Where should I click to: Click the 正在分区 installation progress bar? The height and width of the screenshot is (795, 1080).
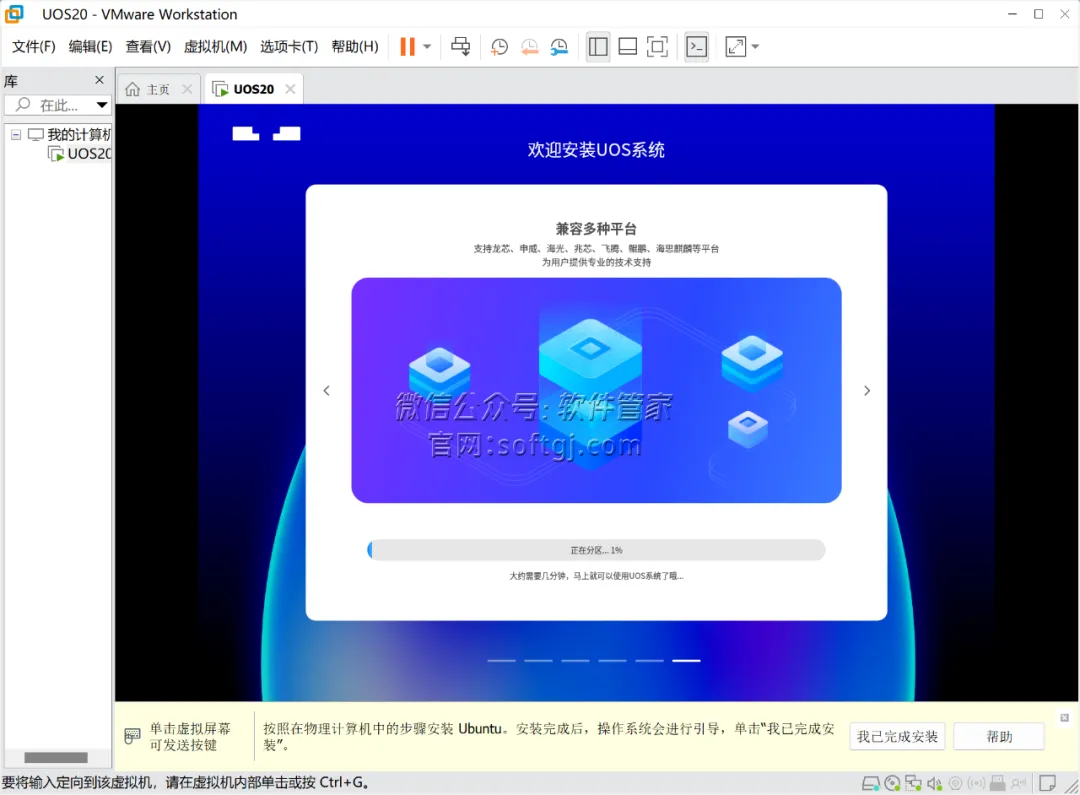coord(596,550)
